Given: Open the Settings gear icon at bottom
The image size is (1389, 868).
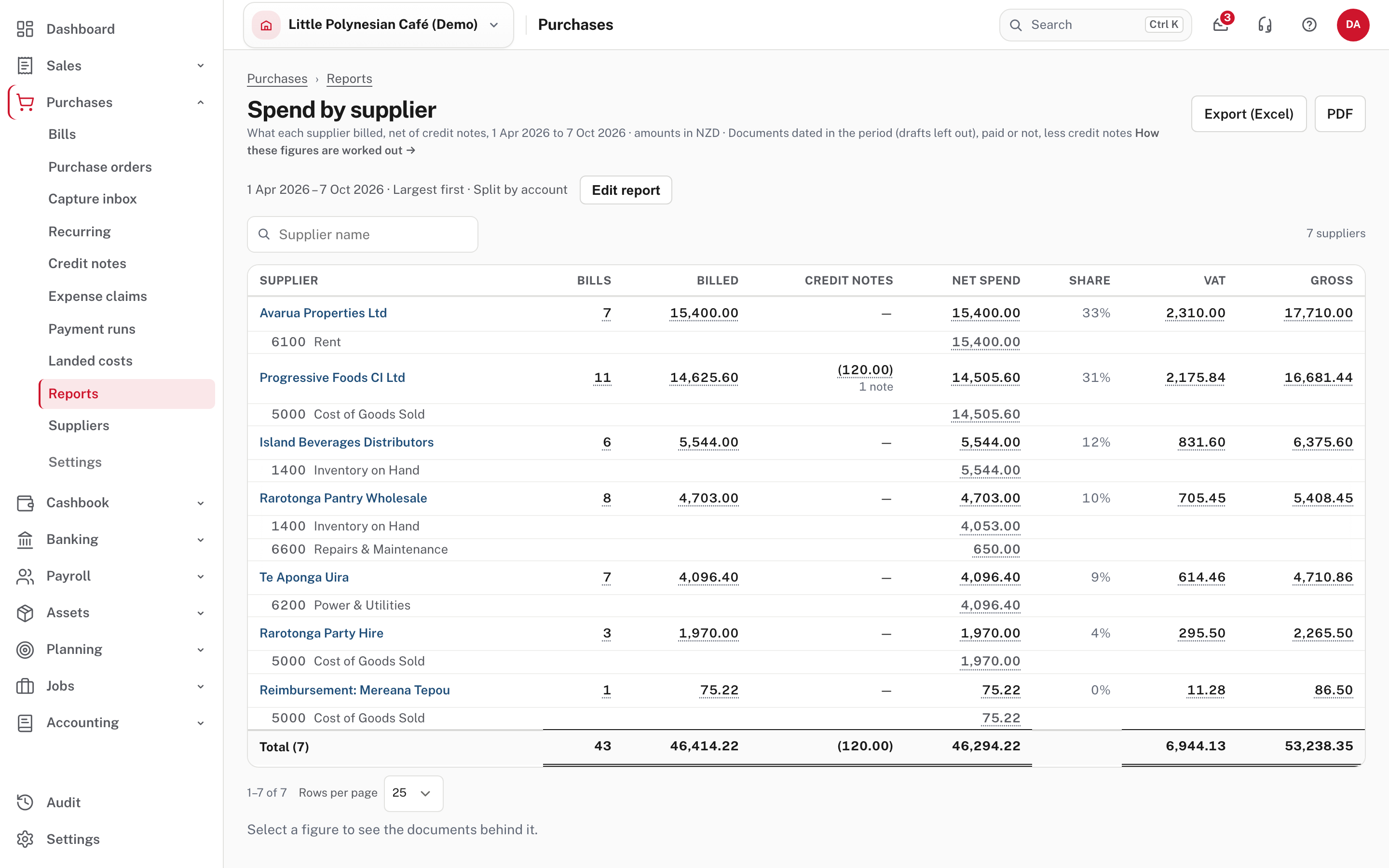Looking at the screenshot, I should [x=25, y=839].
